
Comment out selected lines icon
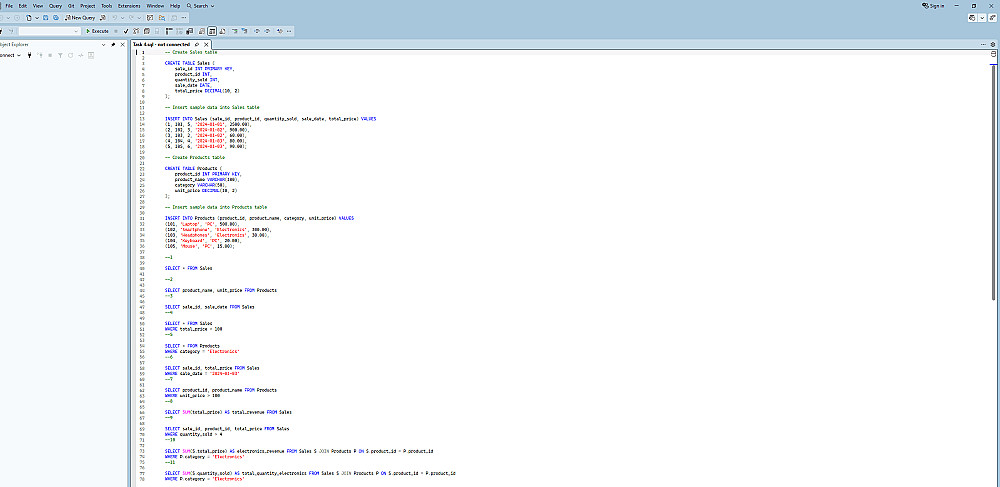tap(235, 31)
